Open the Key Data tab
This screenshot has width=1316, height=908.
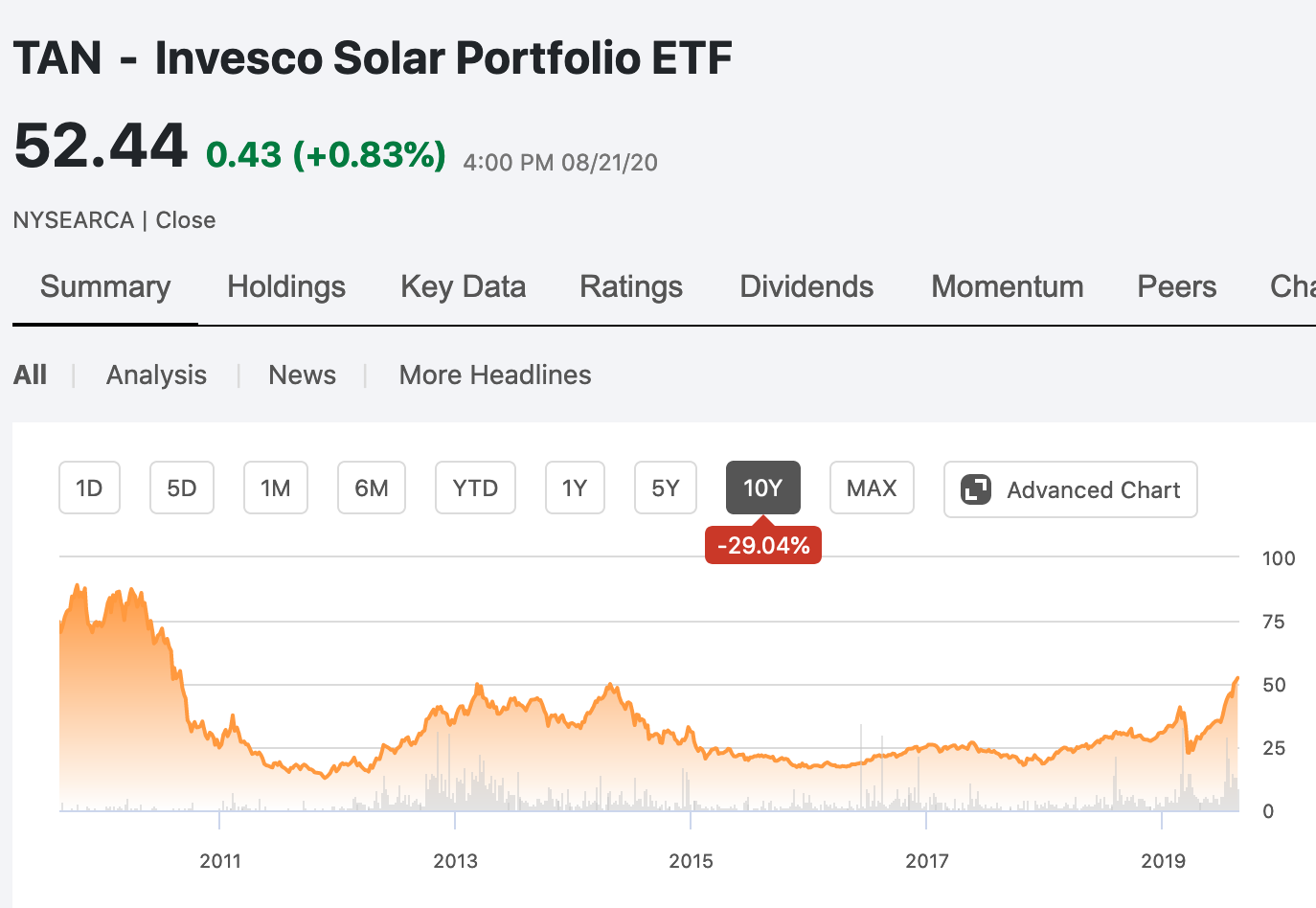[x=464, y=286]
